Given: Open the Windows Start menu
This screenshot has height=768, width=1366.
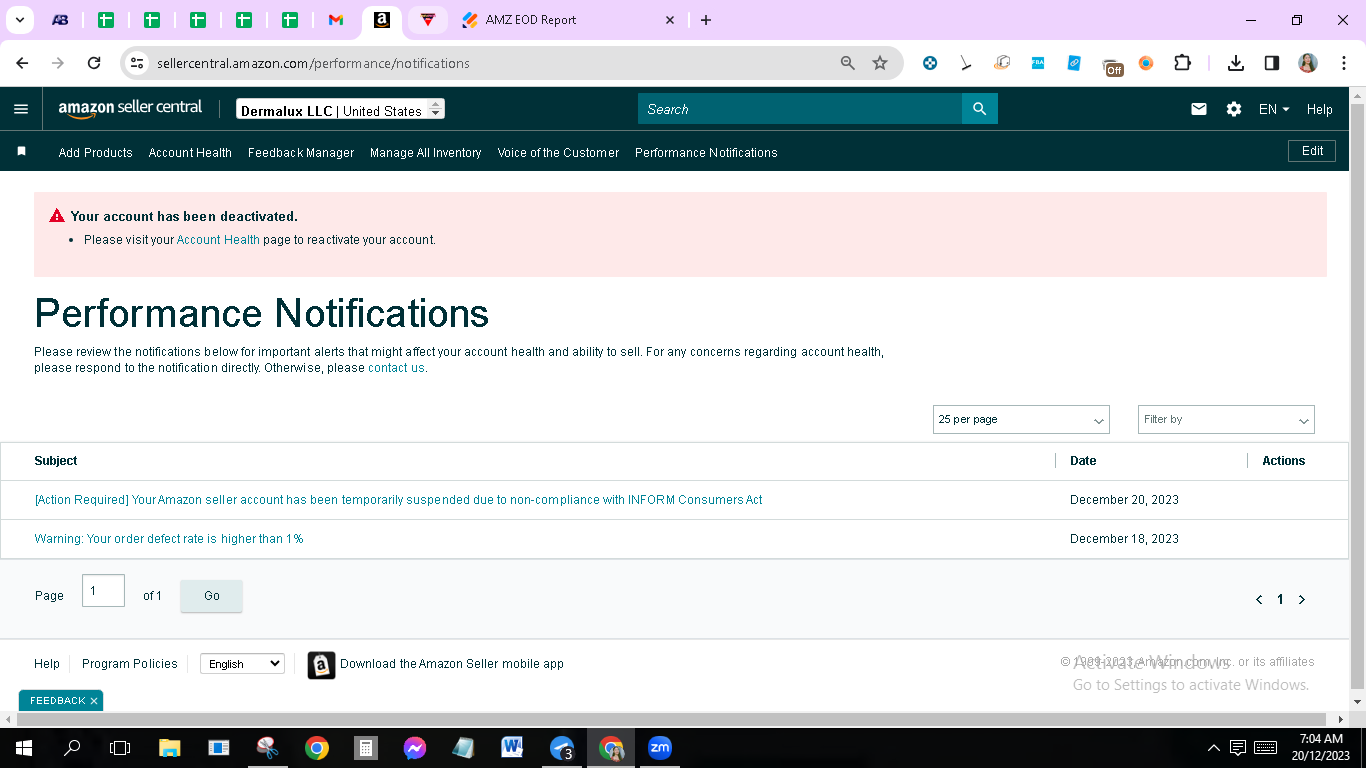Looking at the screenshot, I should [22, 748].
